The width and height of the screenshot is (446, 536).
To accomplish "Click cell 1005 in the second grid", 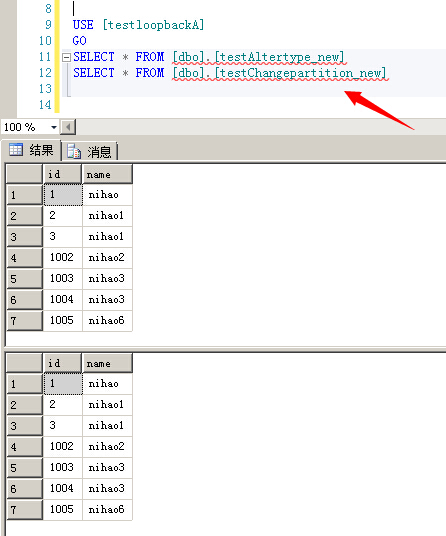I will click(63, 509).
